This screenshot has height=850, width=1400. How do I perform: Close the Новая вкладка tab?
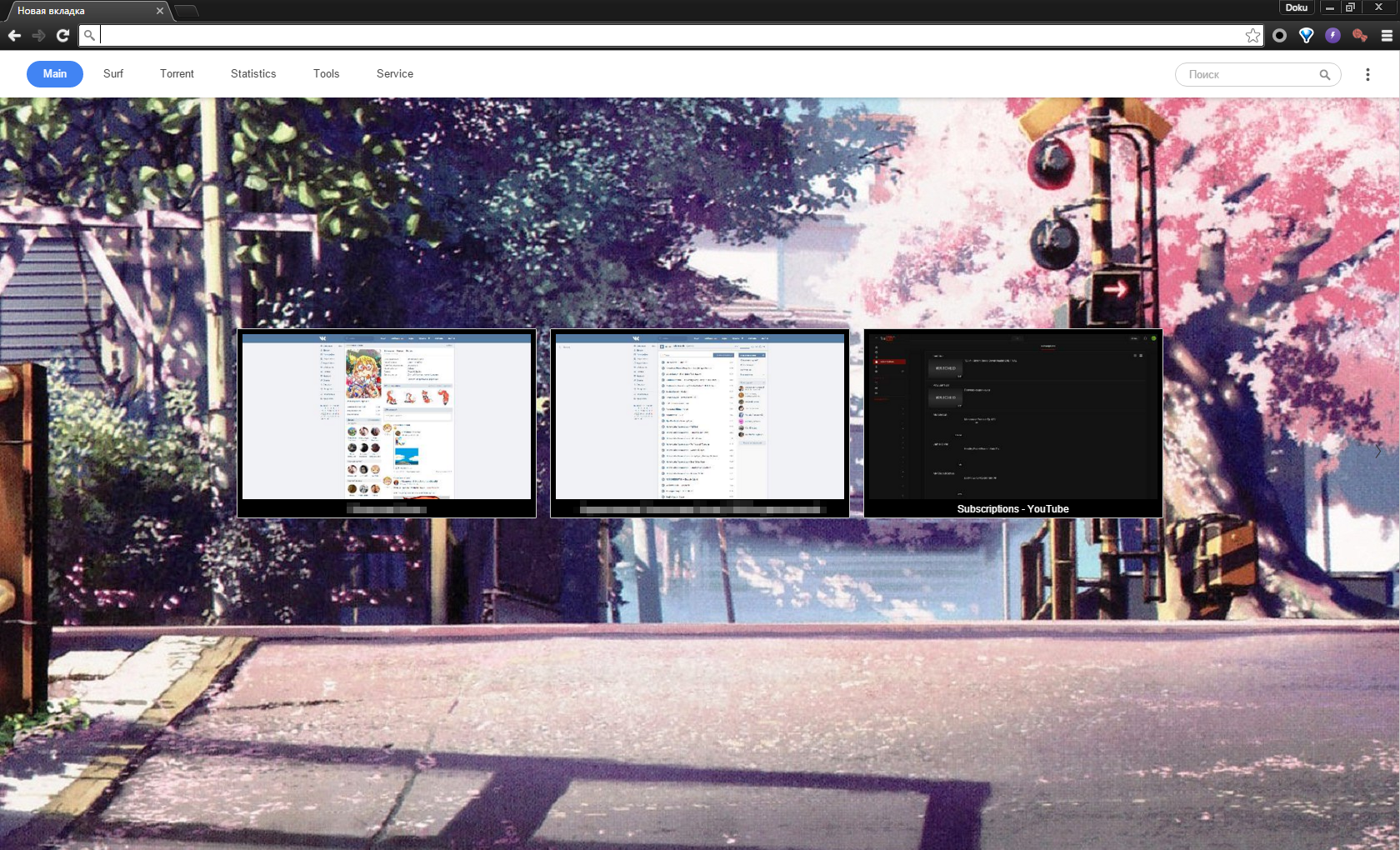point(160,11)
